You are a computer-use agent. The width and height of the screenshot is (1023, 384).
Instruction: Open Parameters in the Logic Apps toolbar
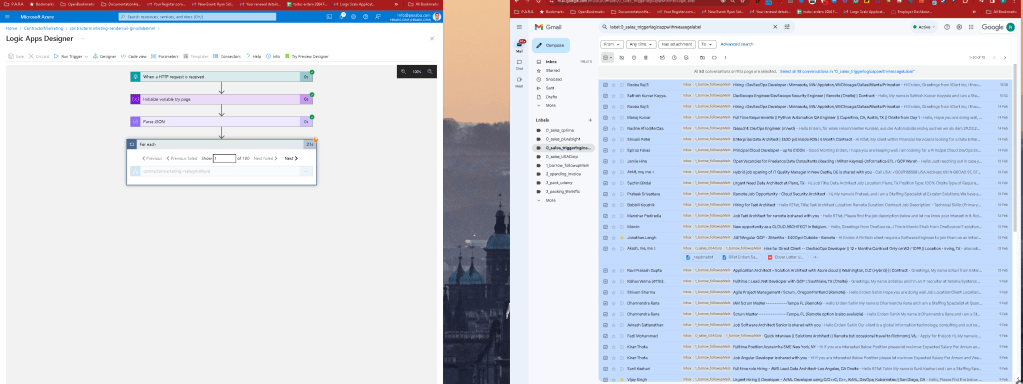coord(166,57)
